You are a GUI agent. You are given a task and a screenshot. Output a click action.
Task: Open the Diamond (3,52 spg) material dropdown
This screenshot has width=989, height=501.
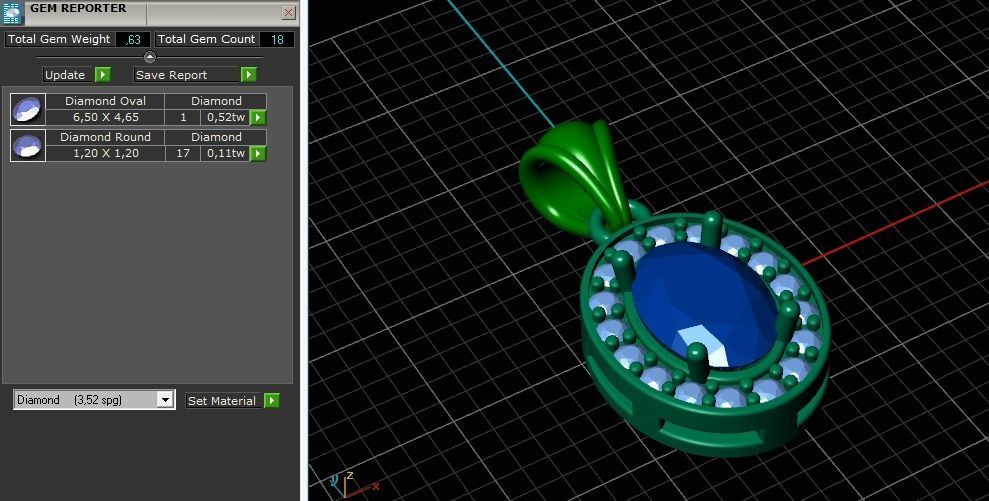[x=165, y=400]
